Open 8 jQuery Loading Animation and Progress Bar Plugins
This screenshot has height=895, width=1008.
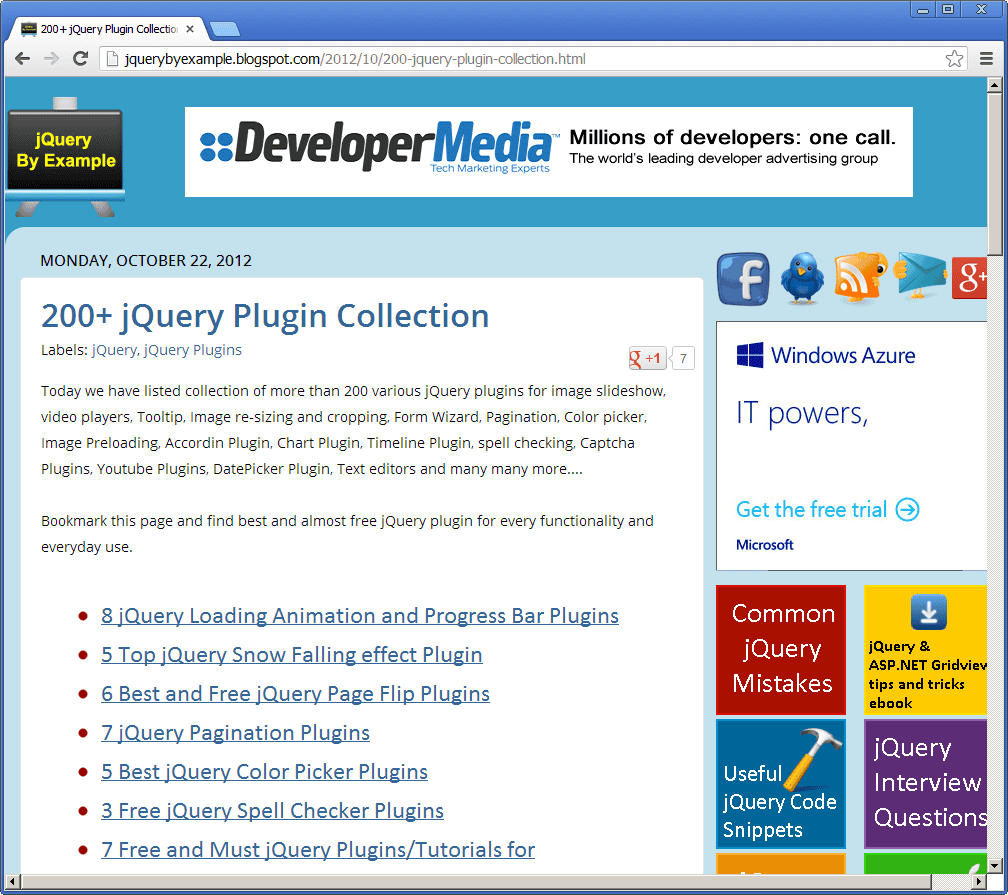click(360, 615)
